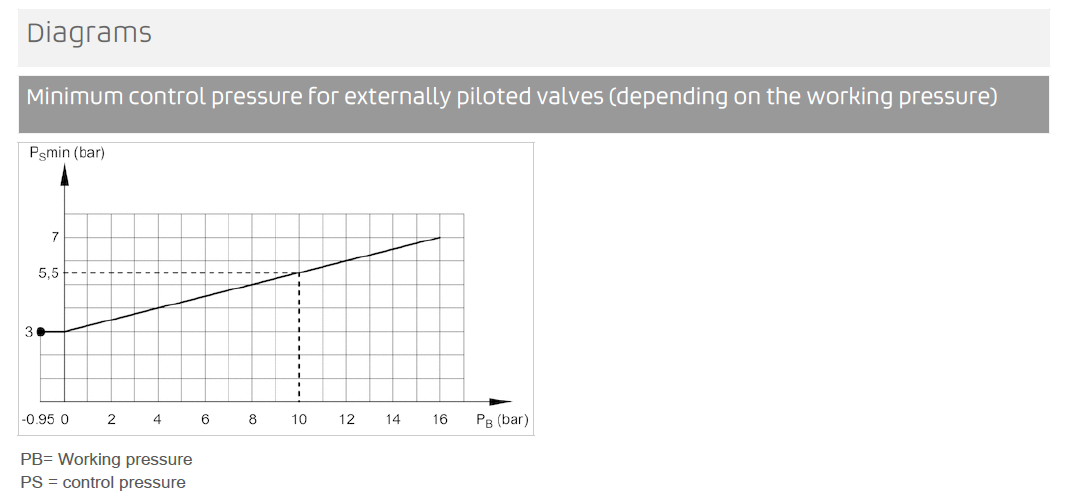The height and width of the screenshot is (501, 1066).
Task: Click the PSmin (bar) axis label
Action: coord(67,152)
